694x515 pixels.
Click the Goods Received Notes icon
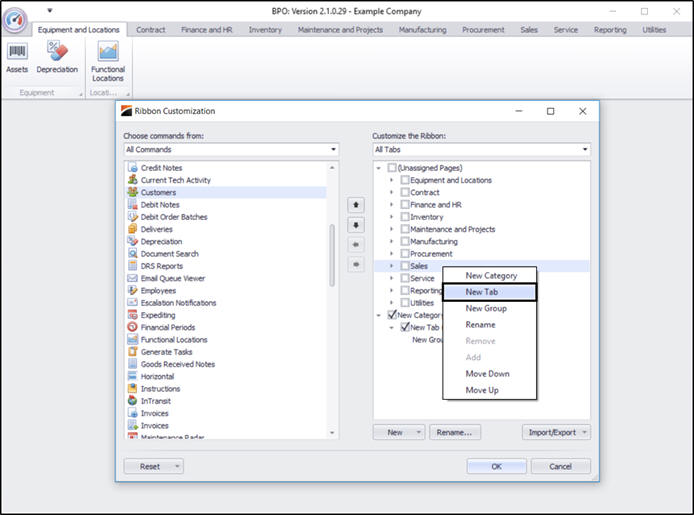[132, 364]
